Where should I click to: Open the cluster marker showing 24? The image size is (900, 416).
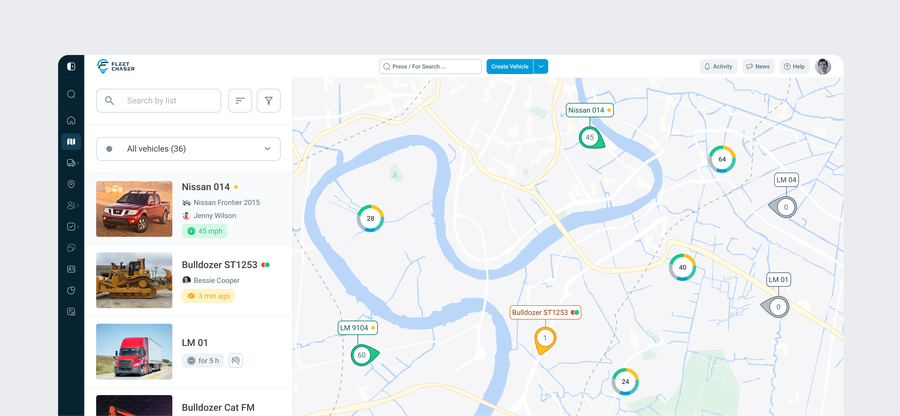point(625,382)
